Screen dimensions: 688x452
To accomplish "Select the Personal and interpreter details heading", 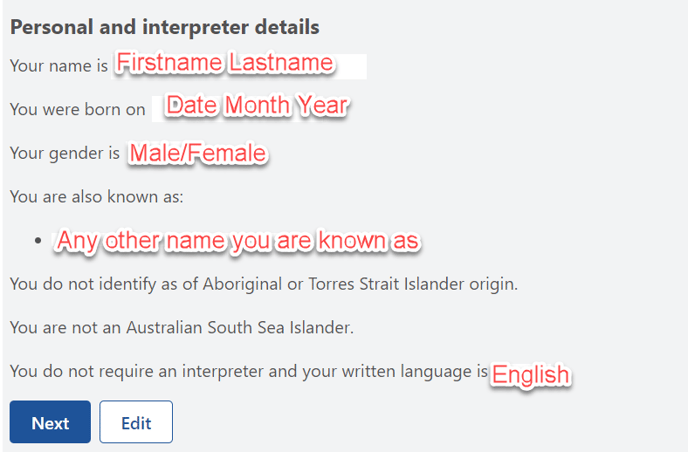I will pyautogui.click(x=165, y=27).
